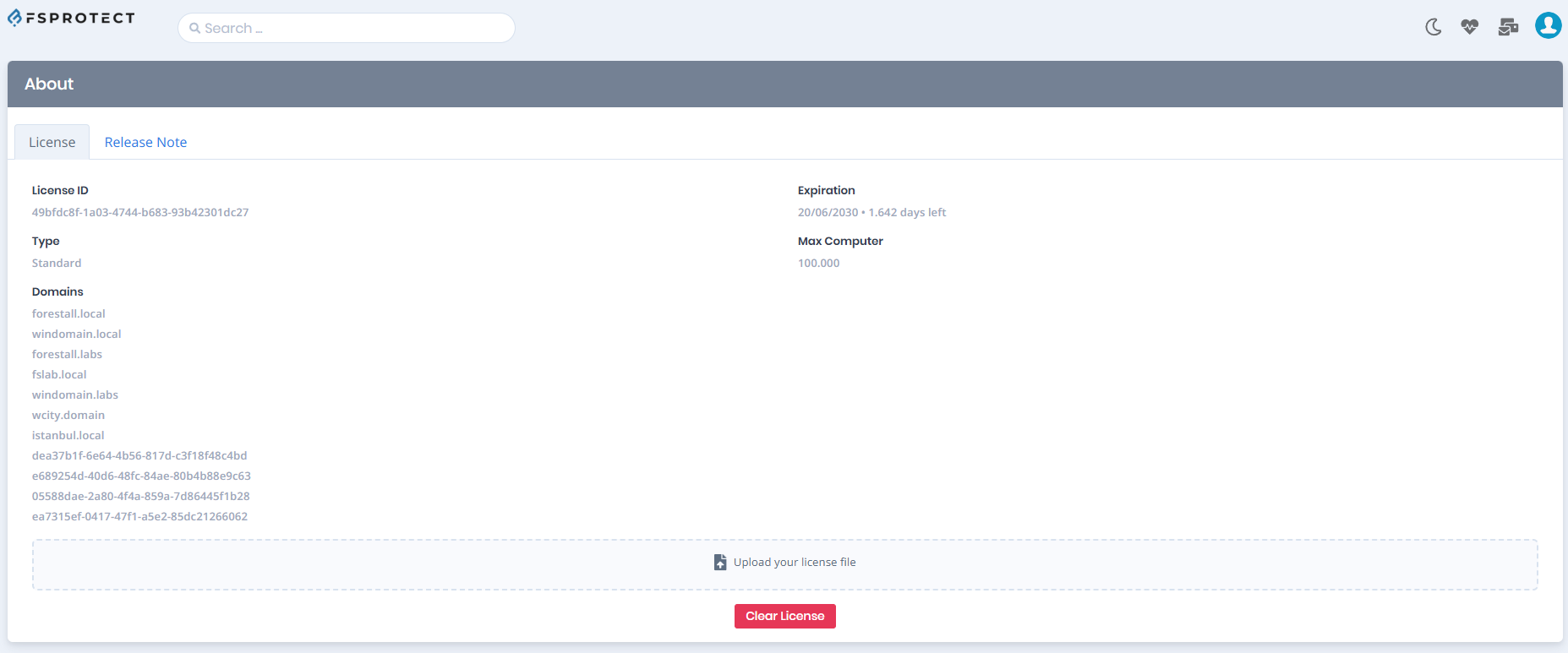Click the magnifier icon in search box
Screen dimensions: 1568x653
(x=194, y=28)
